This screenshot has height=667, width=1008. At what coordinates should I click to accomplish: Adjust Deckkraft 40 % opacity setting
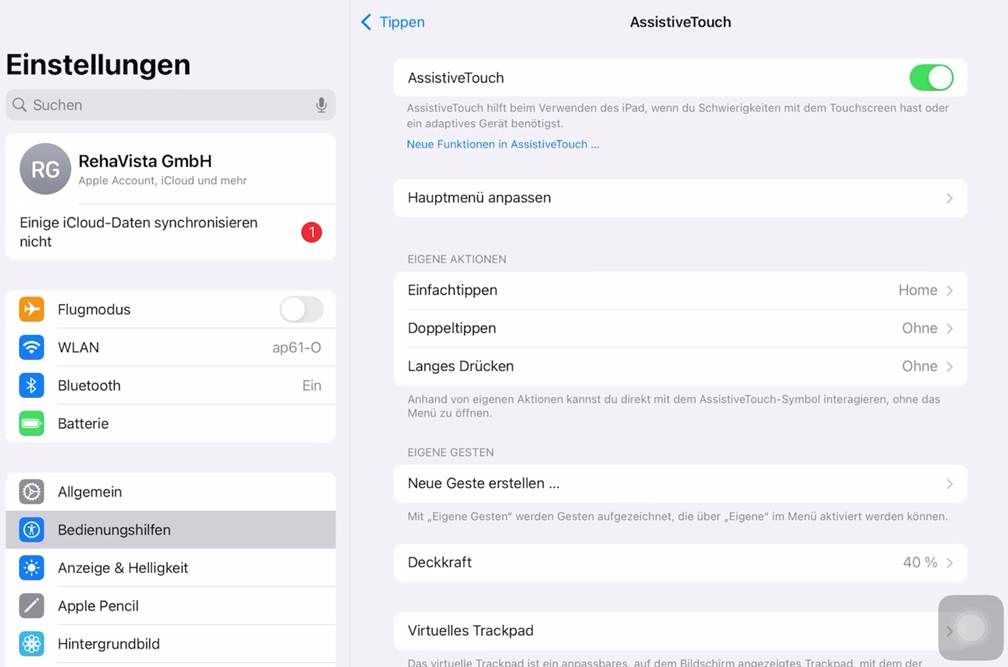coord(680,562)
